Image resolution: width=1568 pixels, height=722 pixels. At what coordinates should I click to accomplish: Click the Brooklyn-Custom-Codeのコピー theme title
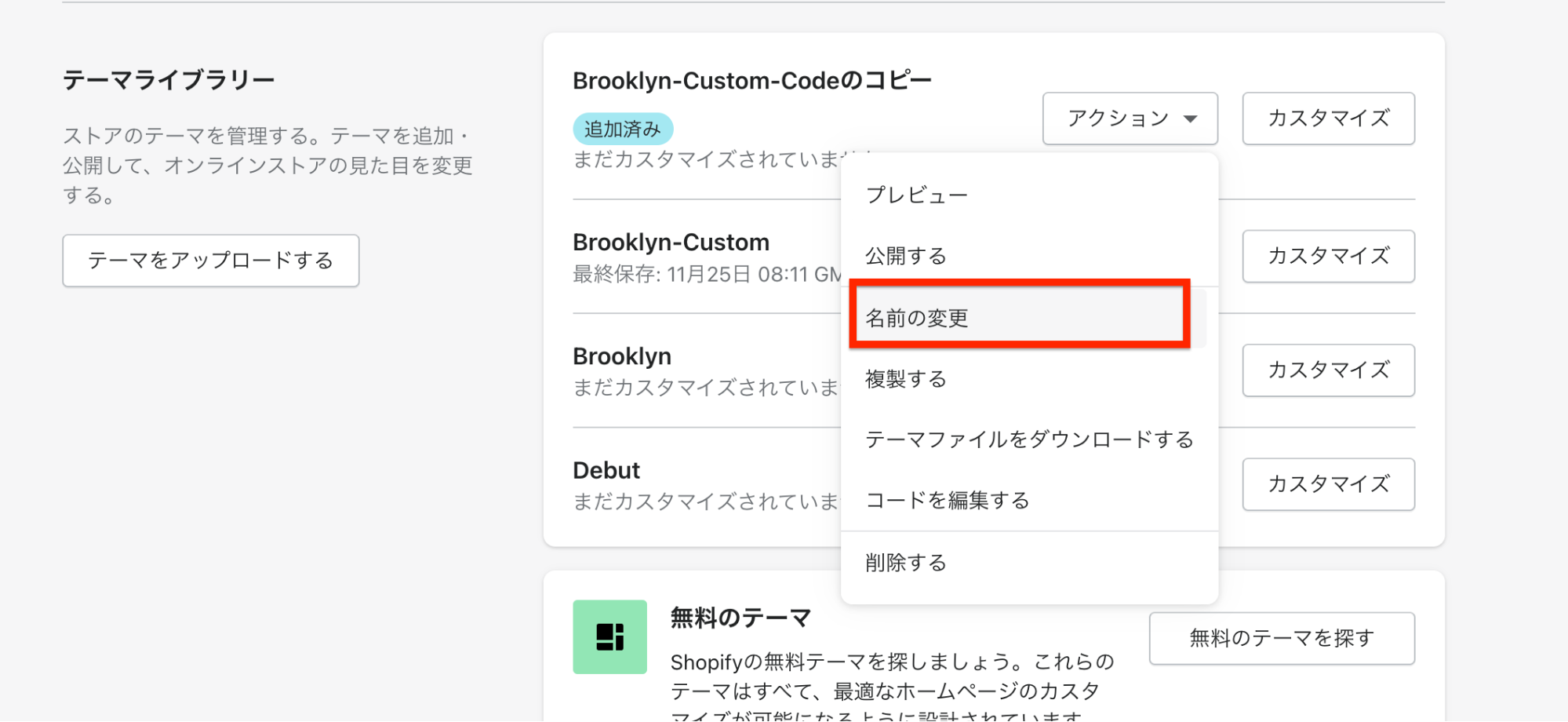pyautogui.click(x=751, y=81)
